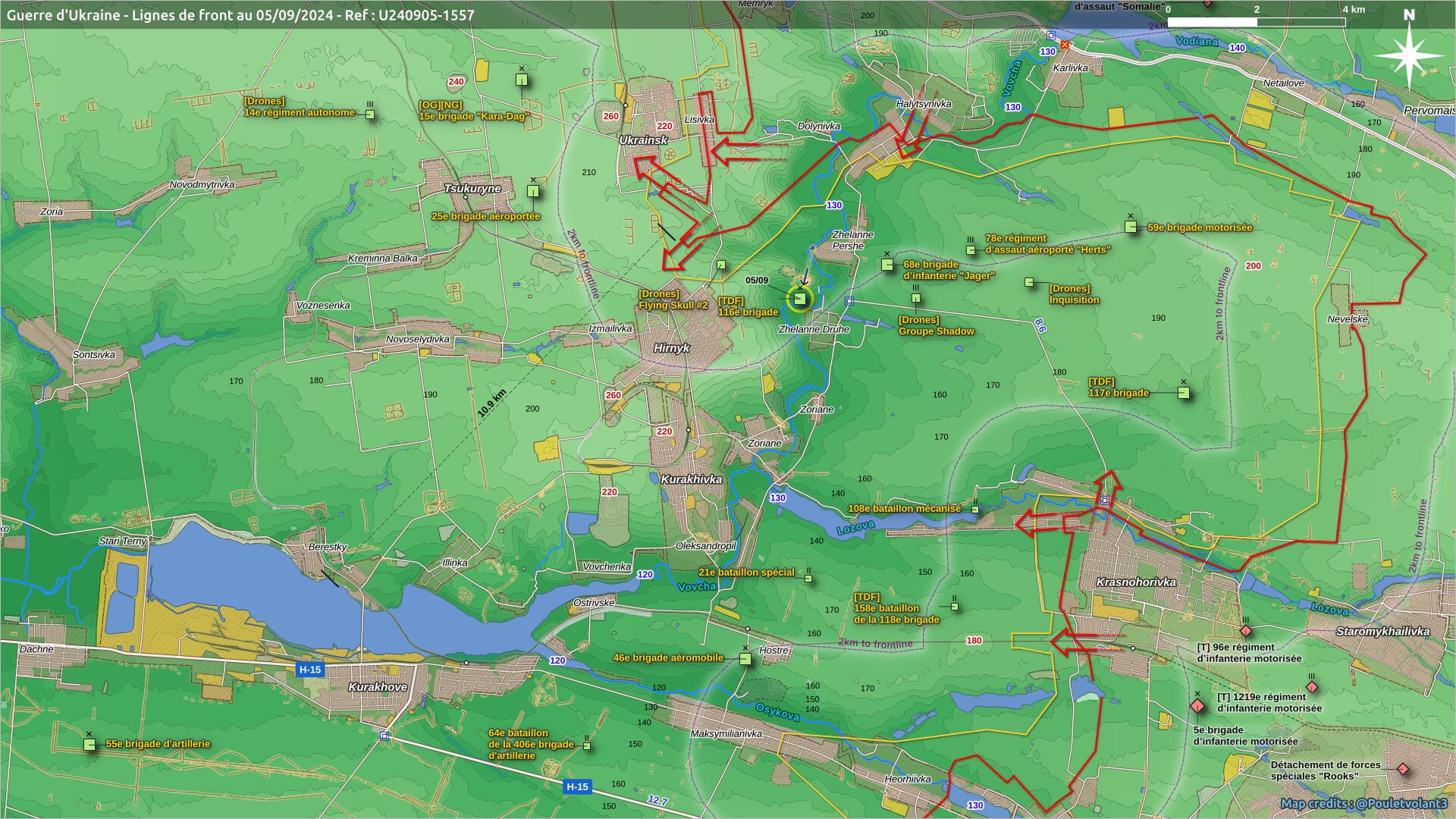Click the 05/09 date annotation

(757, 281)
